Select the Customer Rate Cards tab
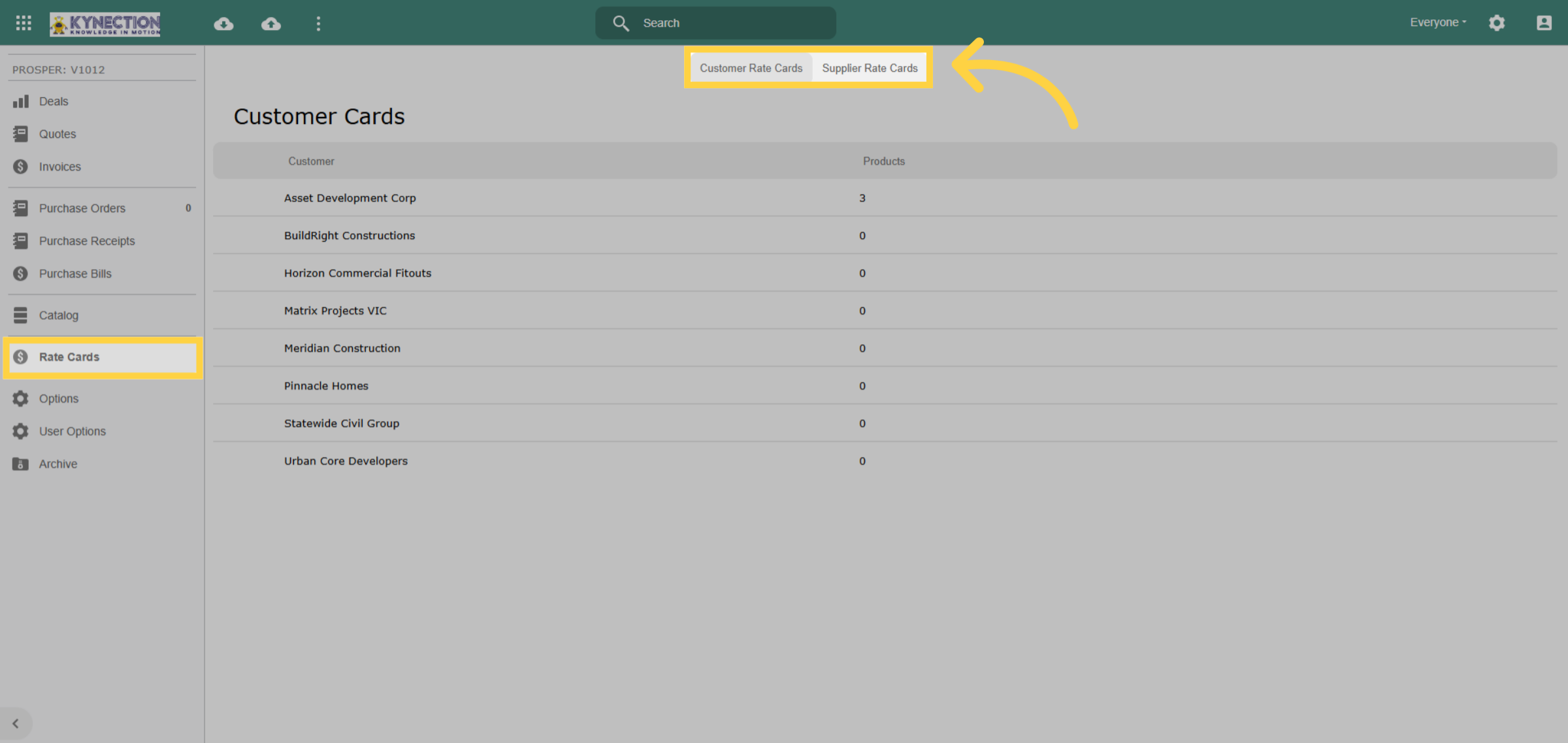The image size is (1568, 743). [751, 68]
